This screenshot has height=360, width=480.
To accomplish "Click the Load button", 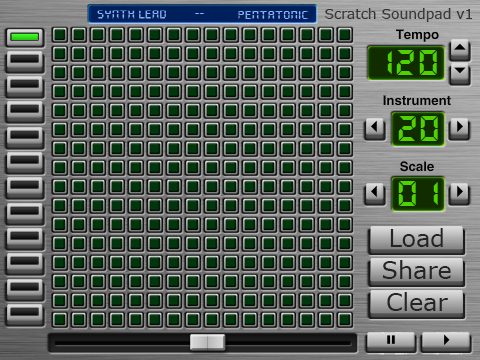I will click(416, 240).
